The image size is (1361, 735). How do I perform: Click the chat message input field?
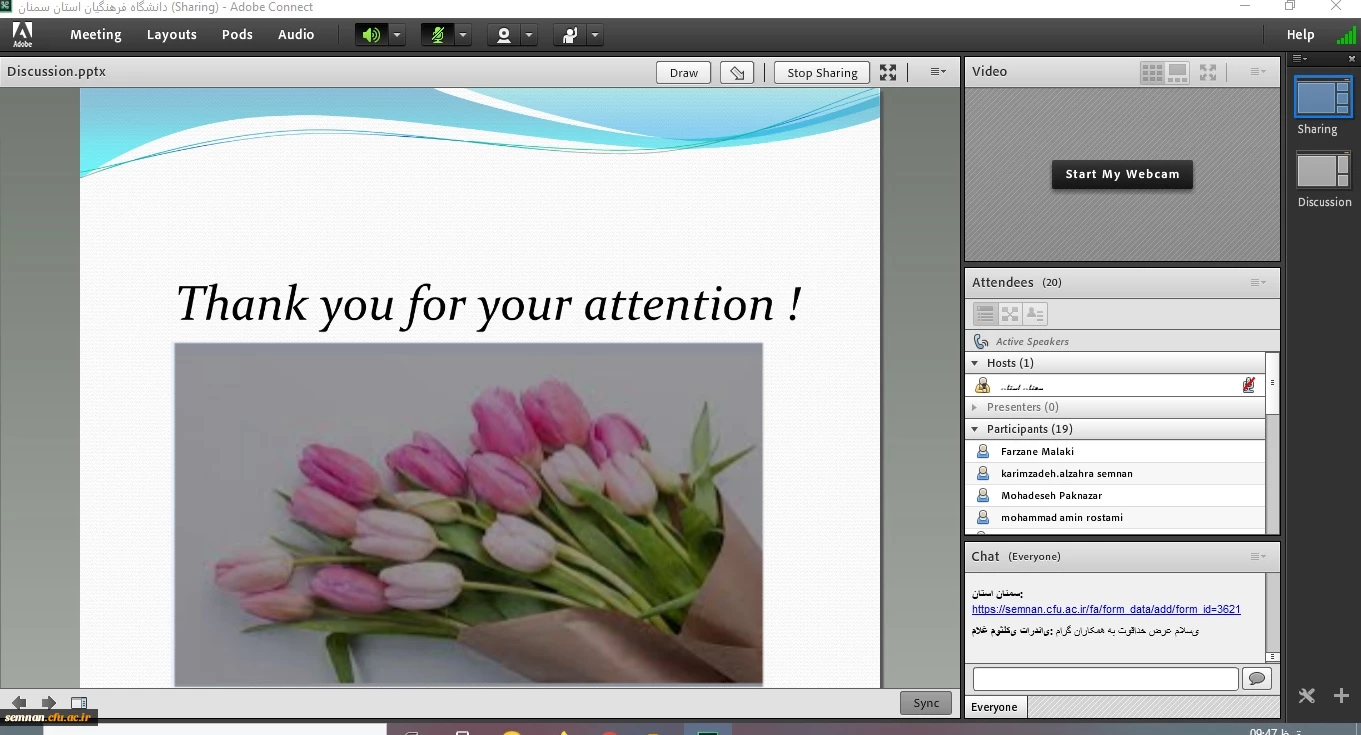pos(1105,679)
